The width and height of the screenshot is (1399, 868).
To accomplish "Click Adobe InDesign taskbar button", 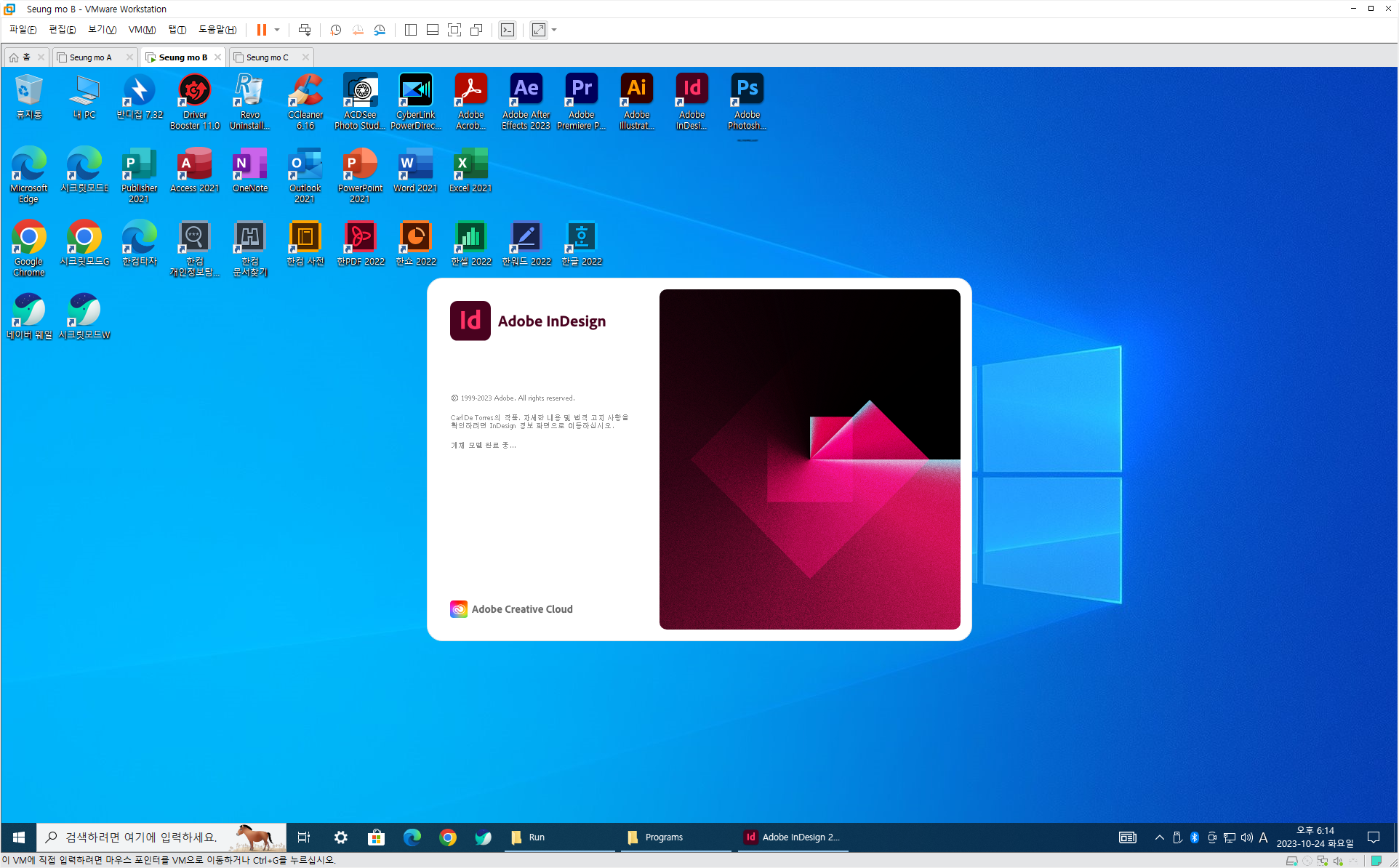I will point(793,837).
